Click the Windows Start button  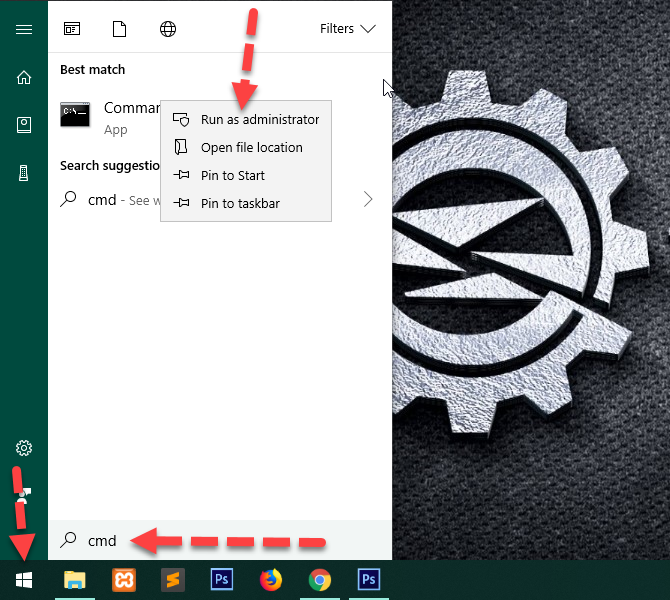click(24, 580)
